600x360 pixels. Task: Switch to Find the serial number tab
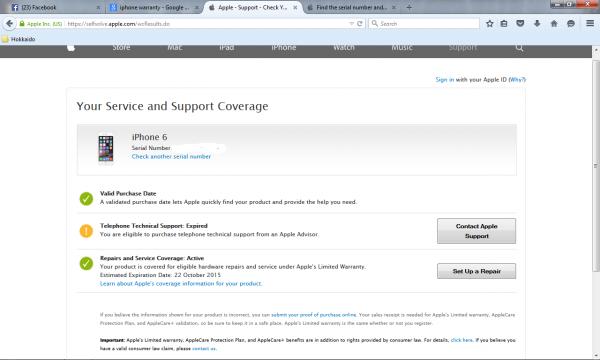pos(351,7)
